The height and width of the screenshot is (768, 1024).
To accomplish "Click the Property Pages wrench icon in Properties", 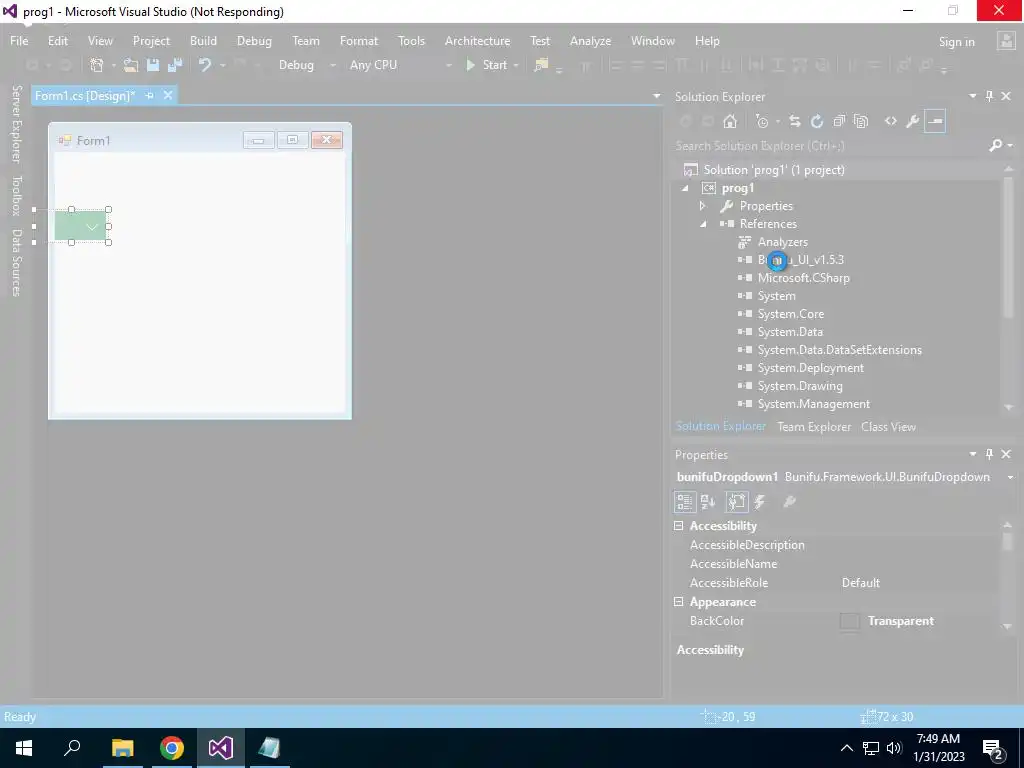I will pos(789,502).
